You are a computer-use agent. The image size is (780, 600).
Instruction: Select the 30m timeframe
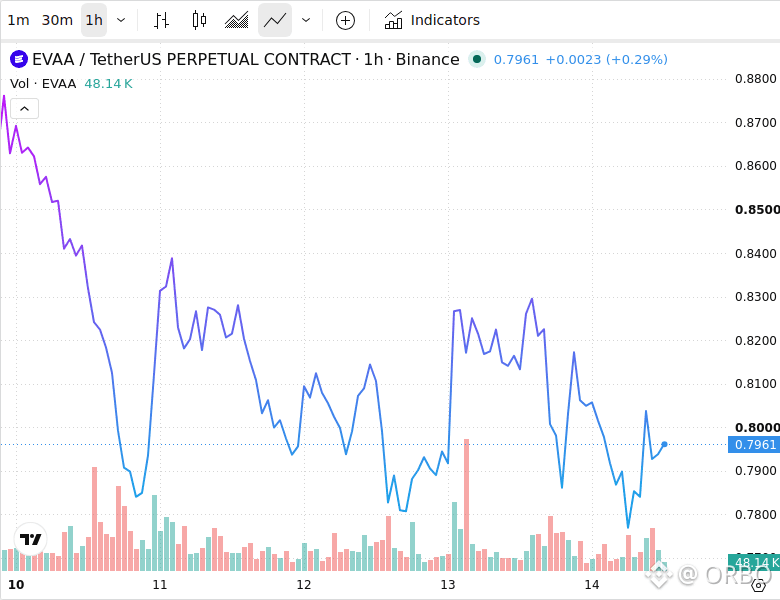coord(57,20)
